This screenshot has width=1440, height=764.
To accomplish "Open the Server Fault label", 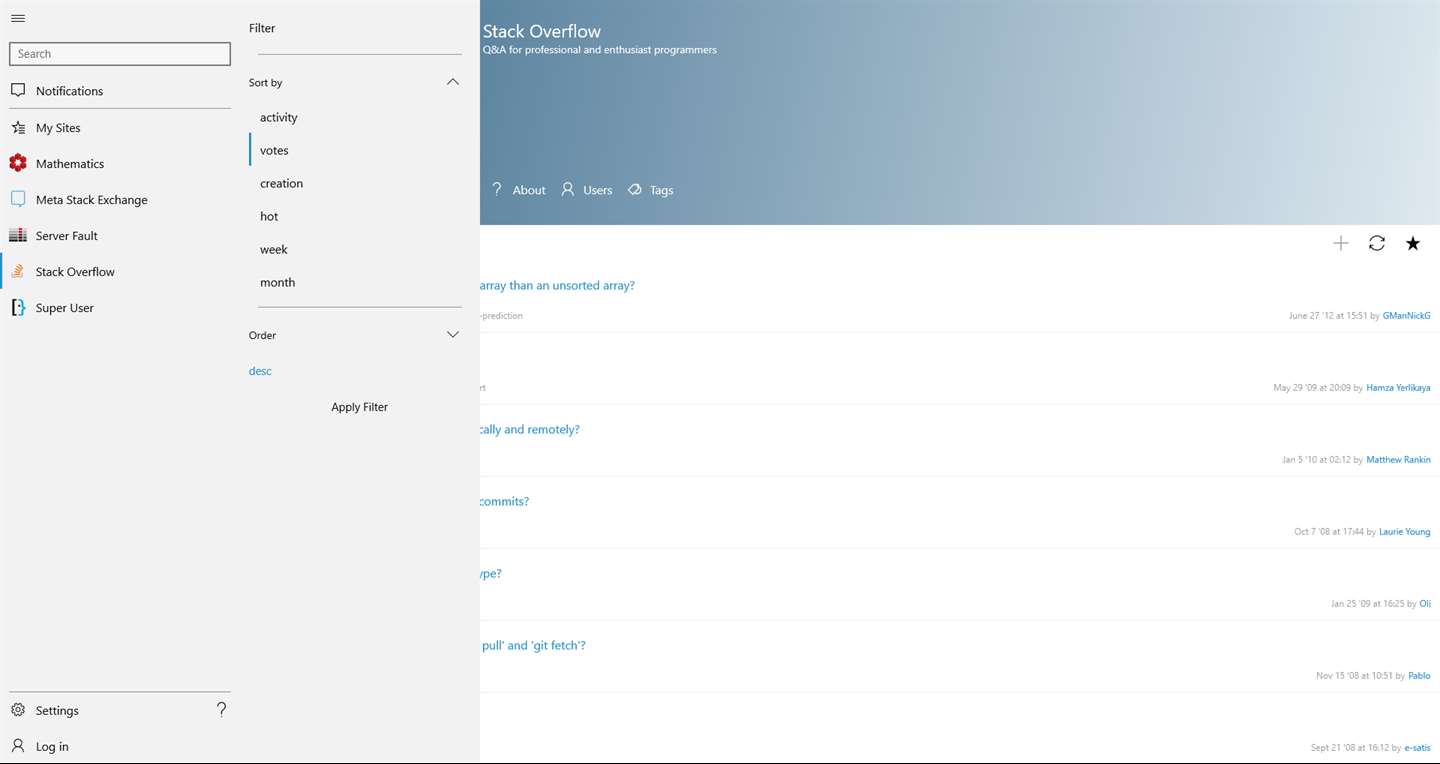I will tap(67, 236).
